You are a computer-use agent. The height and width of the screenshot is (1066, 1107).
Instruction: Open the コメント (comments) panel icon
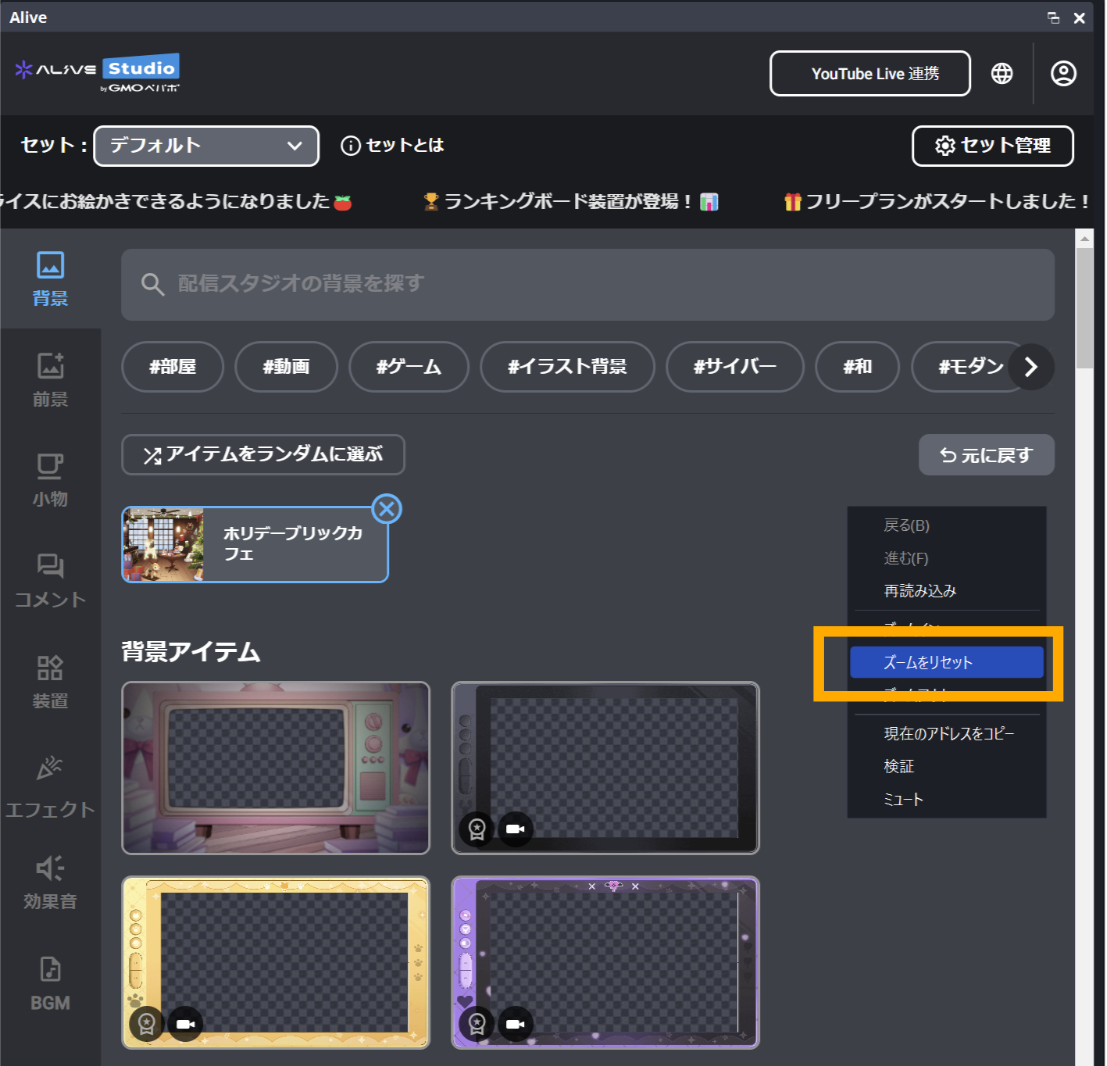[50, 578]
